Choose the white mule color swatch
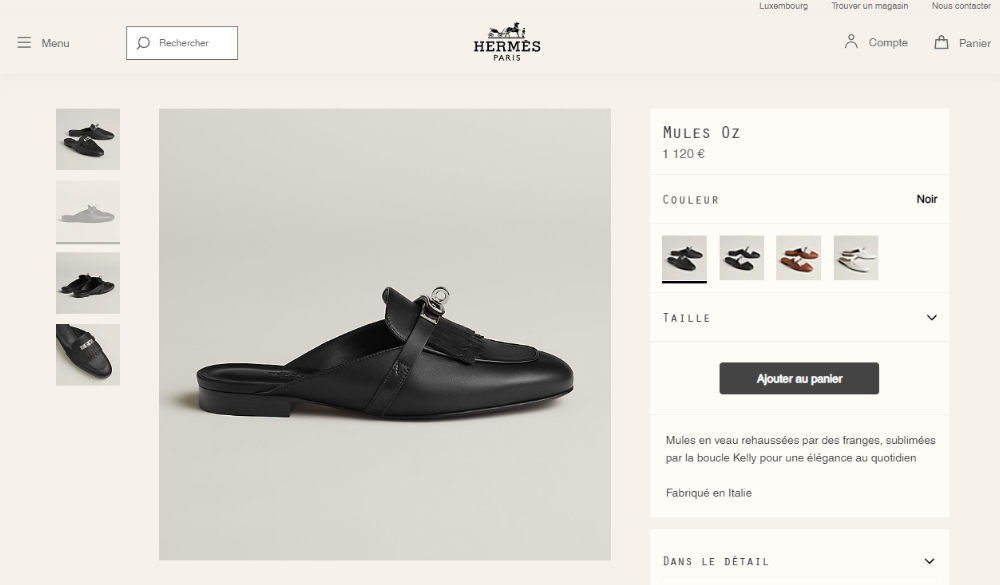The image size is (1000, 585). pyautogui.click(x=856, y=258)
